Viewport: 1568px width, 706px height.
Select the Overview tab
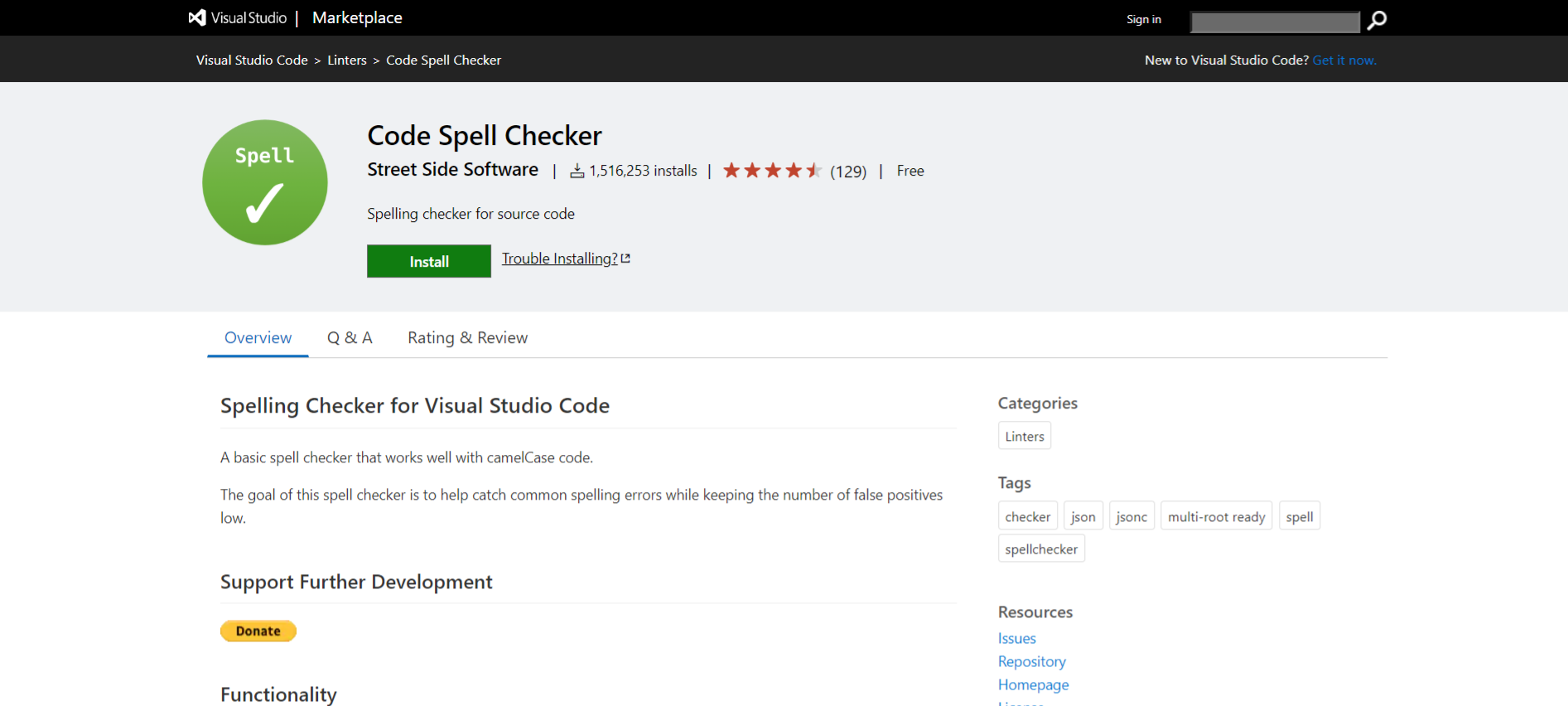coord(258,337)
